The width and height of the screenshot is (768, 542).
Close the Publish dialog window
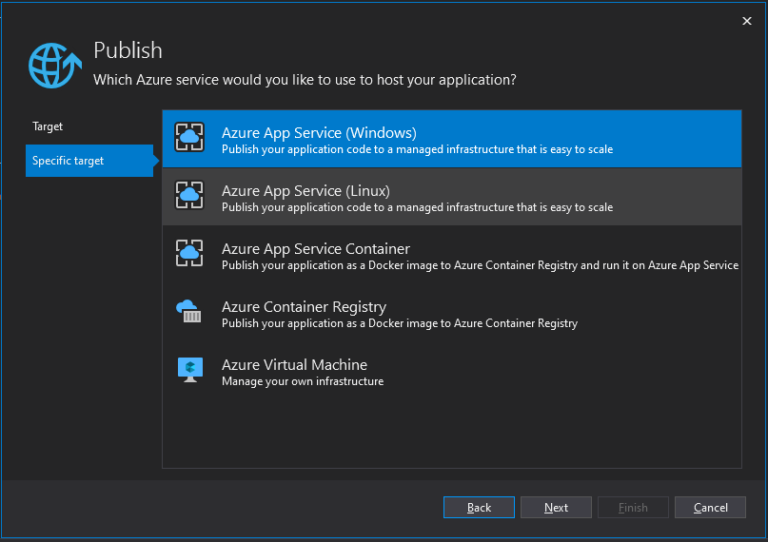point(746,21)
